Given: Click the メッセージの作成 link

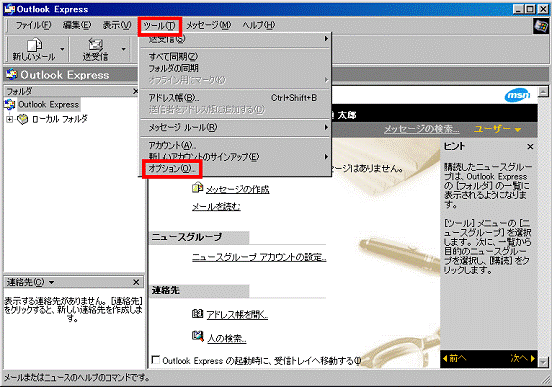Looking at the screenshot, I should [238, 189].
